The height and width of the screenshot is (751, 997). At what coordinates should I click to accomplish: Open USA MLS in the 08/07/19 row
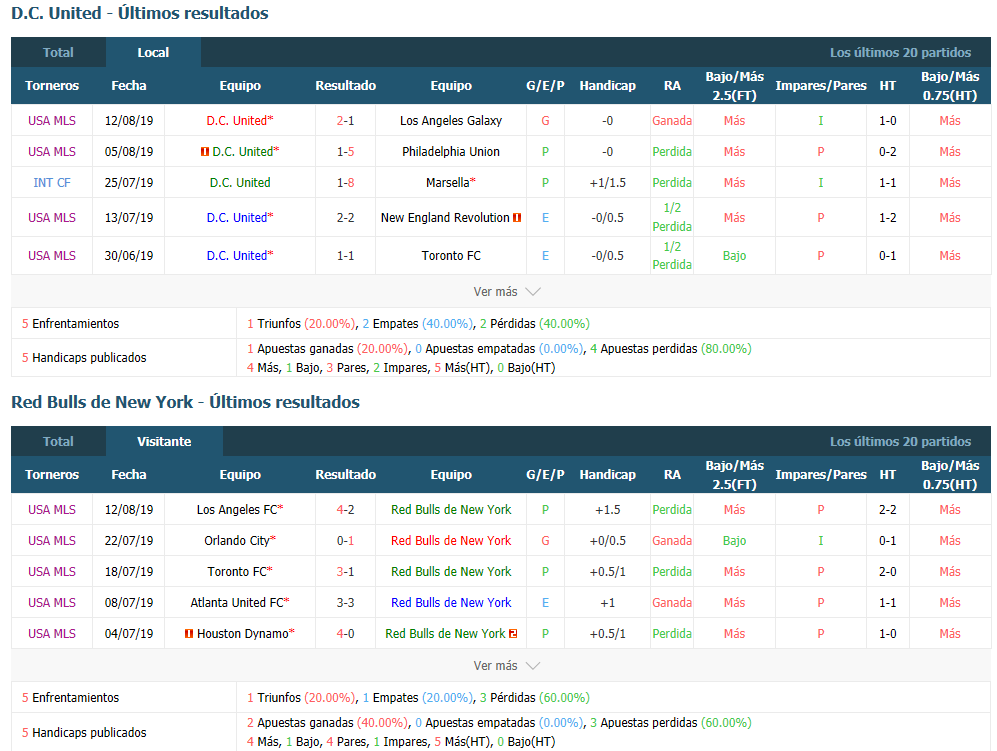point(52,603)
